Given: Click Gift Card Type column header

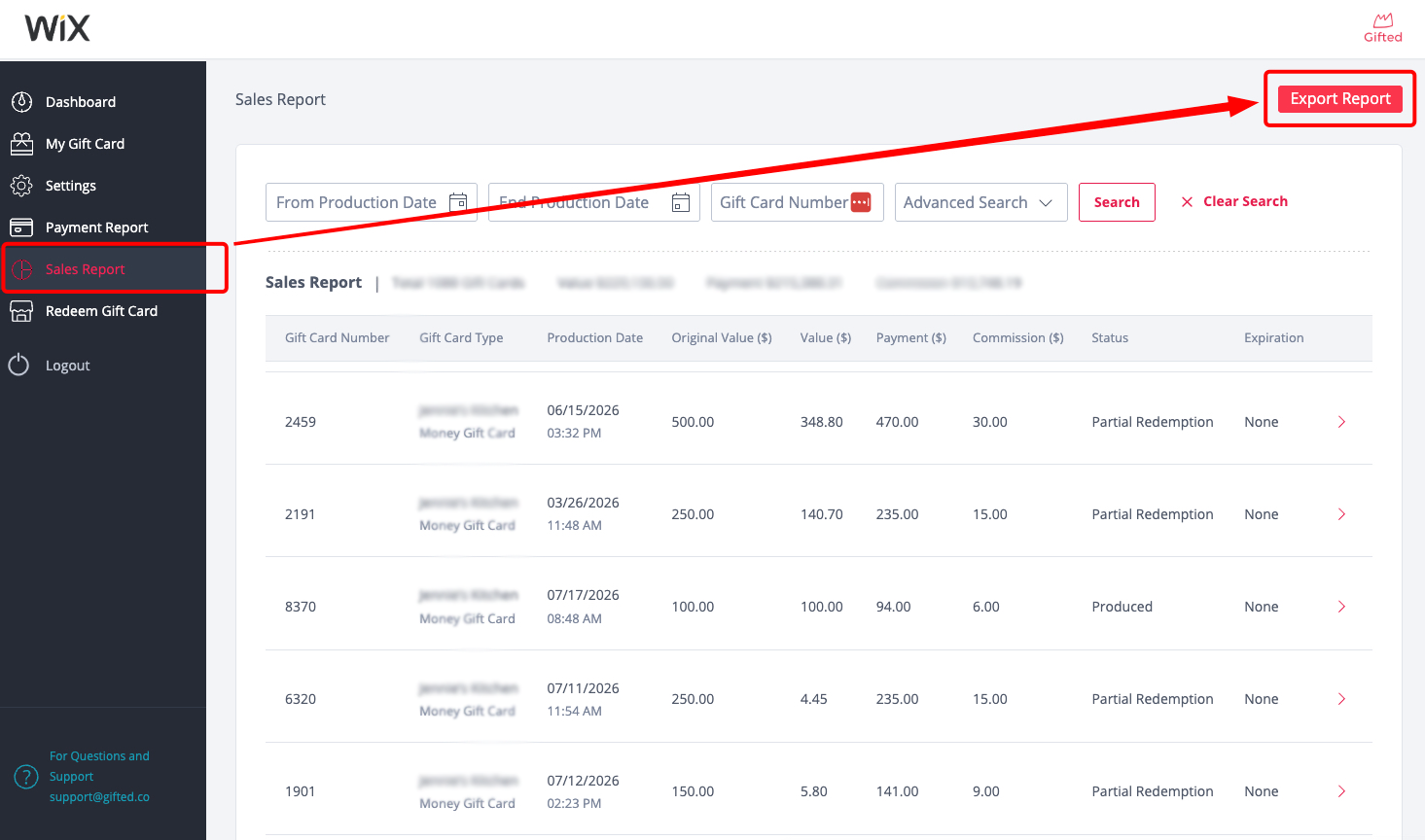Looking at the screenshot, I should [461, 338].
